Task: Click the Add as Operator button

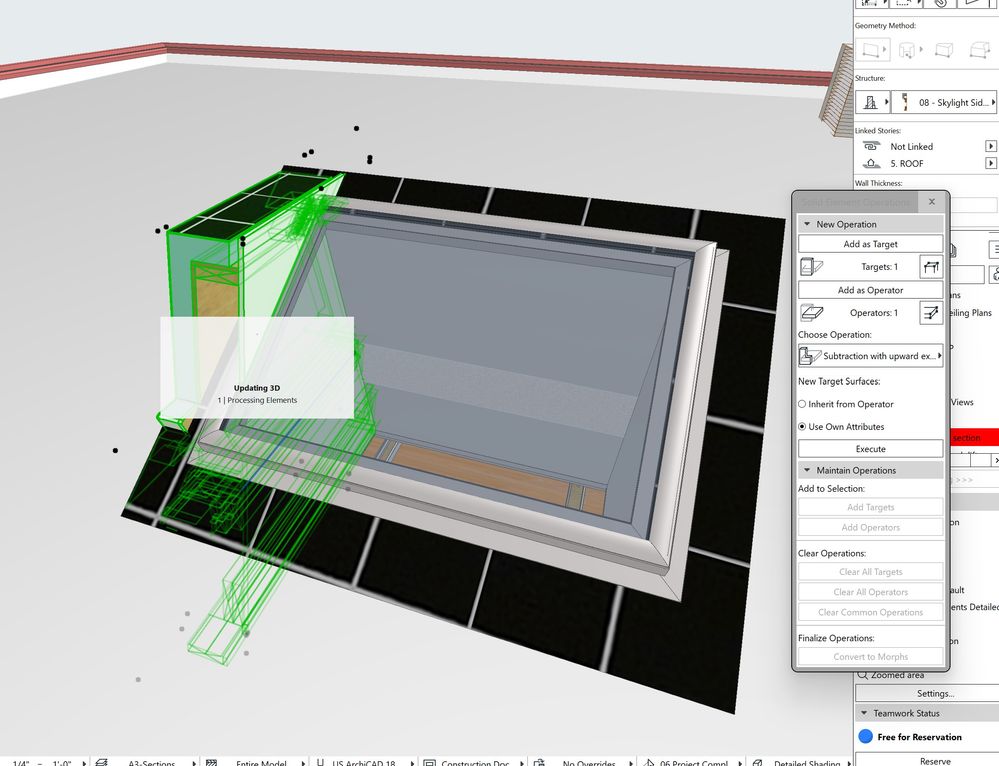Action: pos(870,290)
